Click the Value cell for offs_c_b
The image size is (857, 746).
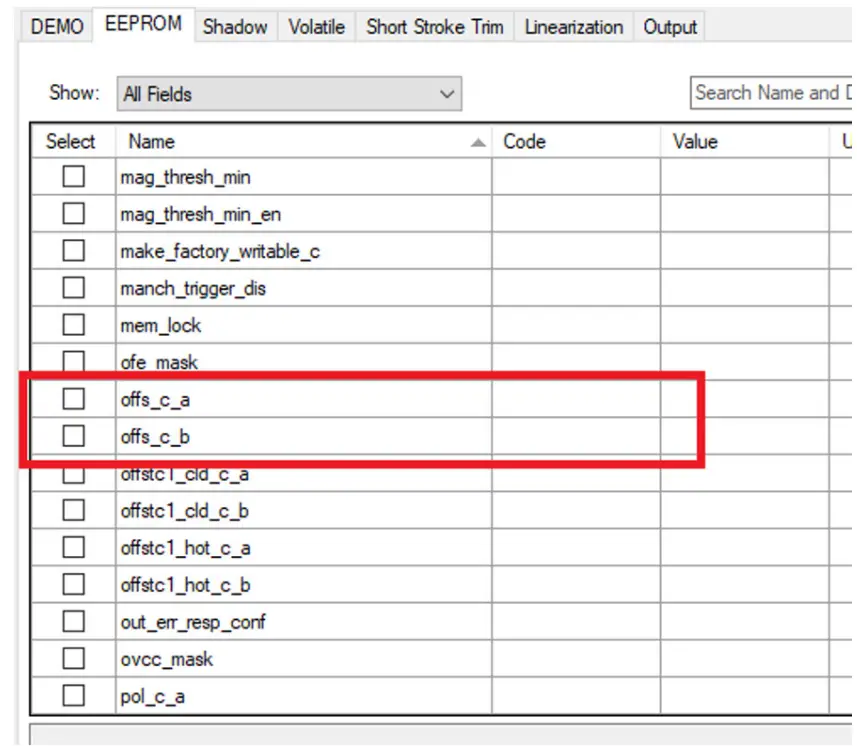click(745, 436)
